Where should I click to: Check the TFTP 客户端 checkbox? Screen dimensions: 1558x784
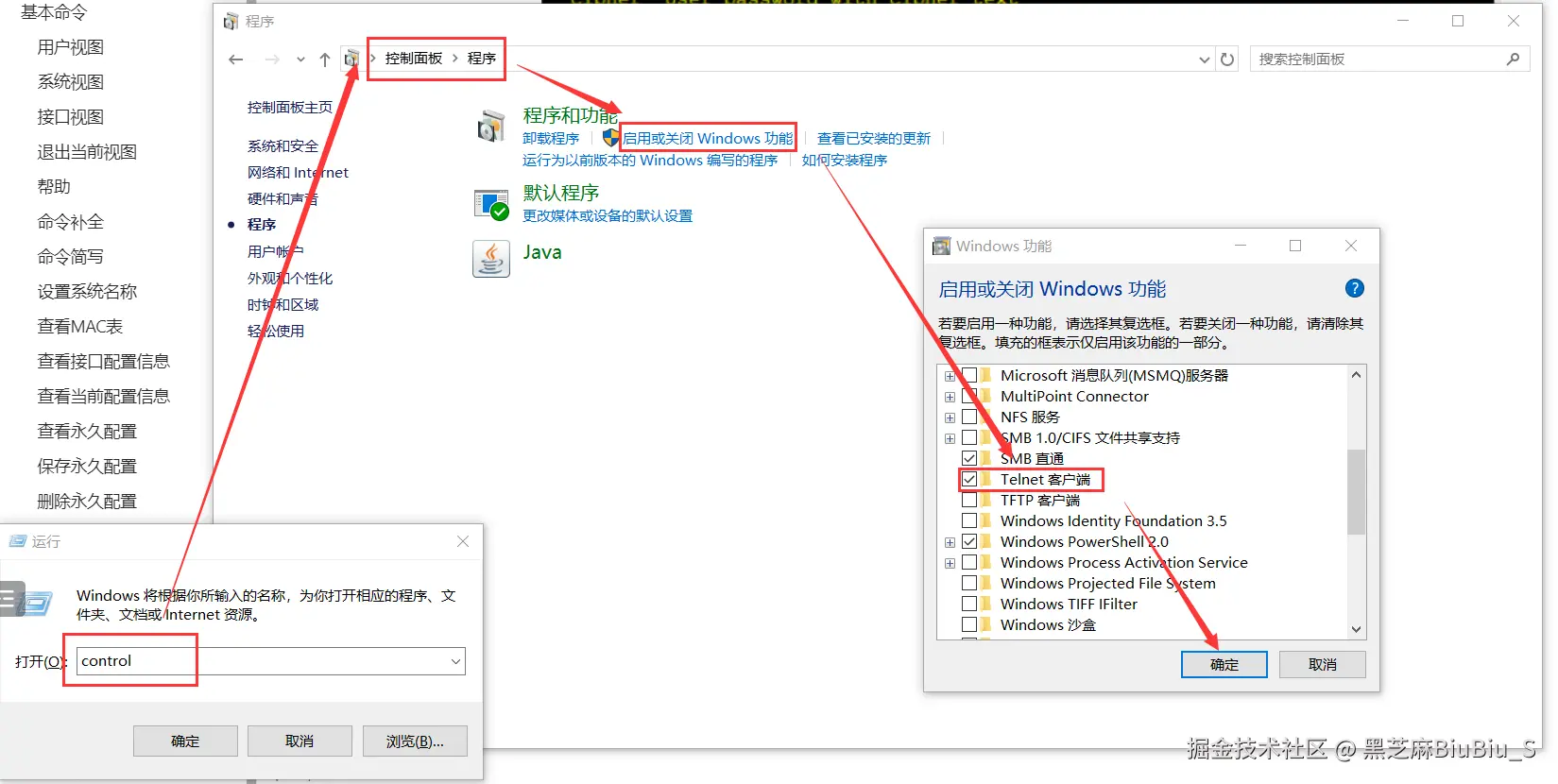click(969, 500)
